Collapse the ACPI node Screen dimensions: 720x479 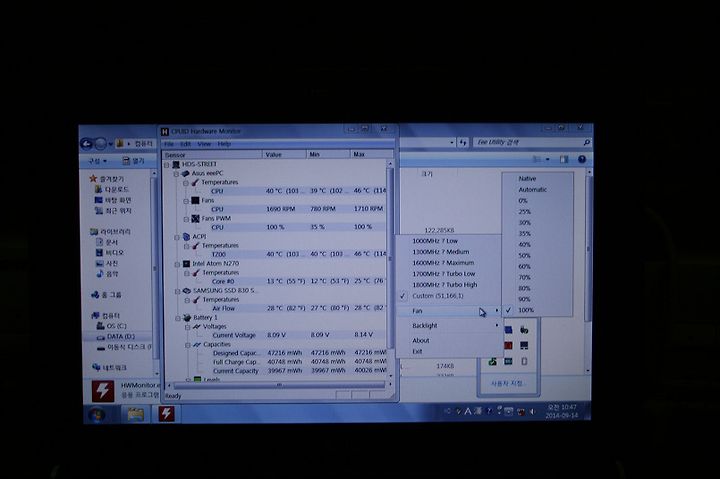click(177, 237)
